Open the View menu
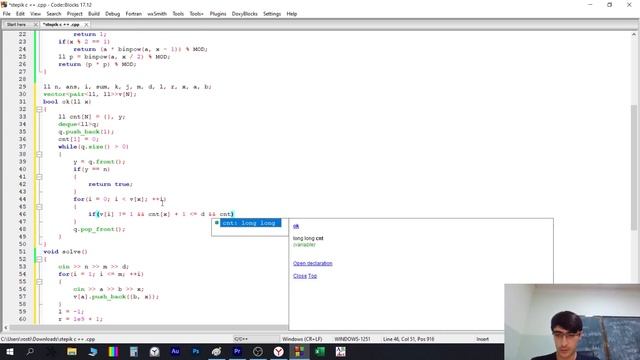Viewport: 640px width, 360px height. 36,14
